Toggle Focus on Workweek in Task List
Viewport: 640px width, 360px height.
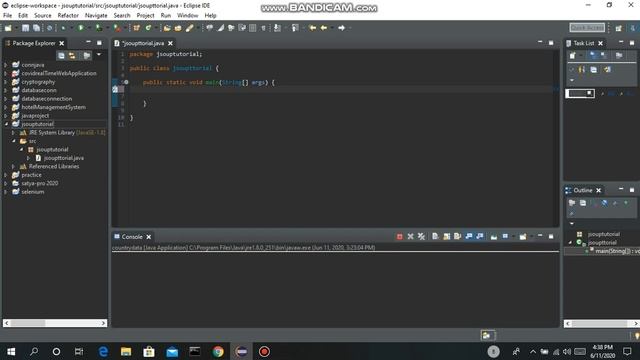[x=619, y=56]
